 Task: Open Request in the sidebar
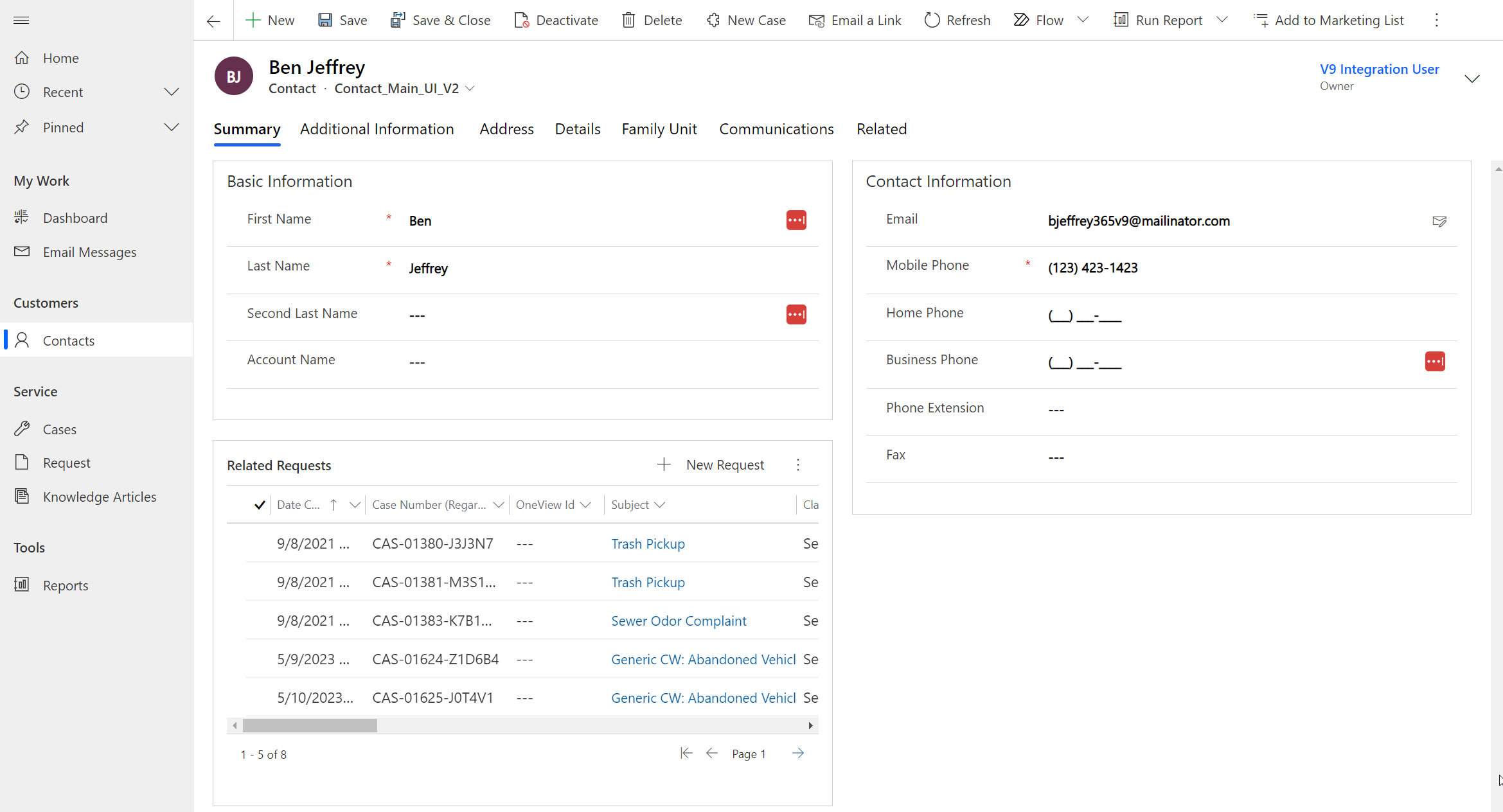(96, 463)
